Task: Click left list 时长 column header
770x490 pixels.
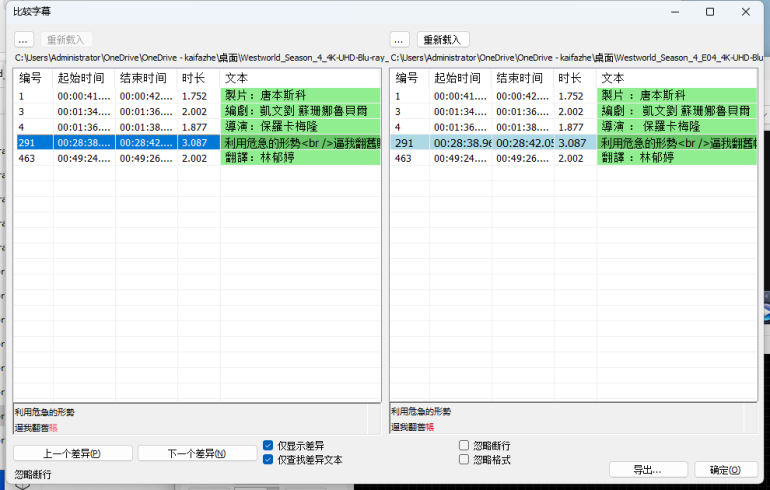Action: 199,78
